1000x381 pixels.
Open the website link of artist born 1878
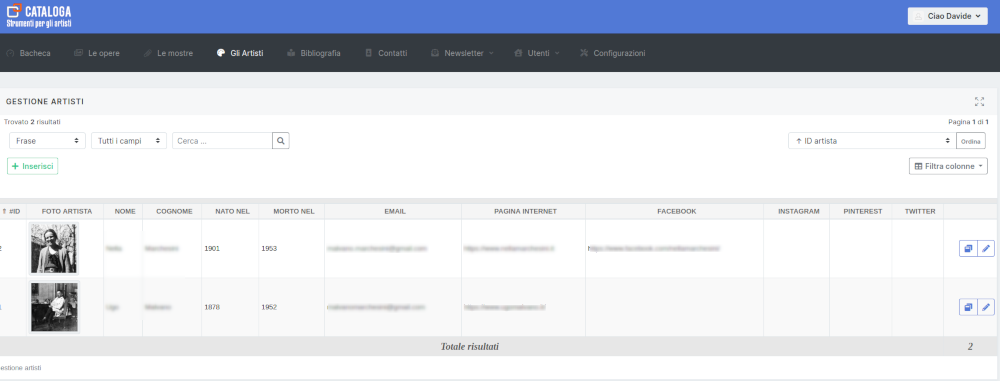point(504,307)
